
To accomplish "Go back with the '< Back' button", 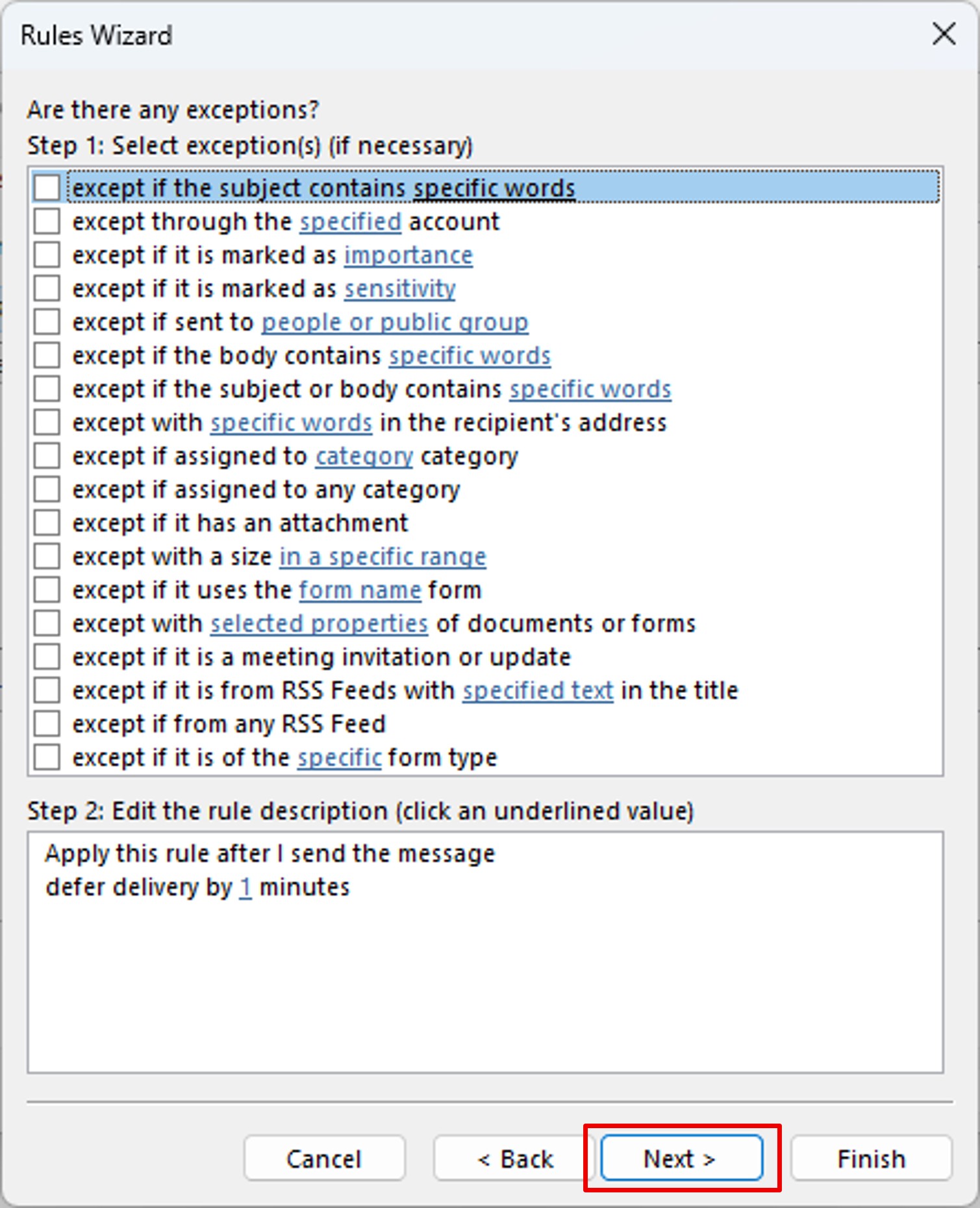I will click(x=516, y=1159).
